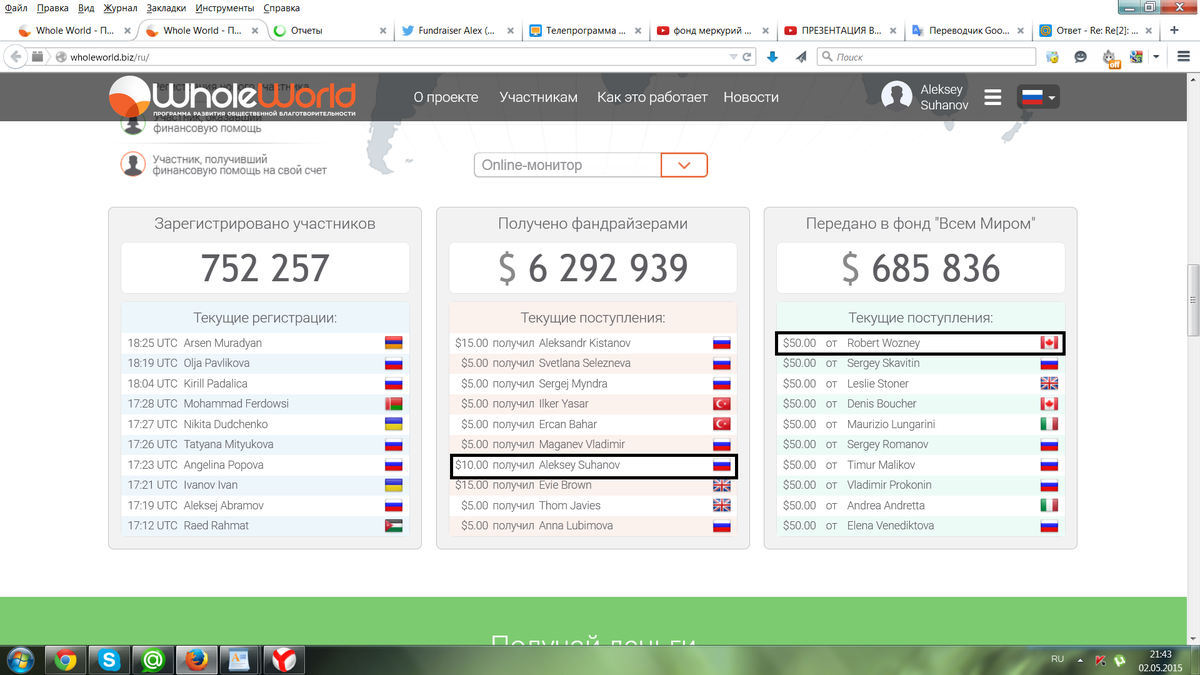1200x675 pixels.
Task: Click the Italian flag beside Maurizio Lungarini
Action: (1049, 424)
